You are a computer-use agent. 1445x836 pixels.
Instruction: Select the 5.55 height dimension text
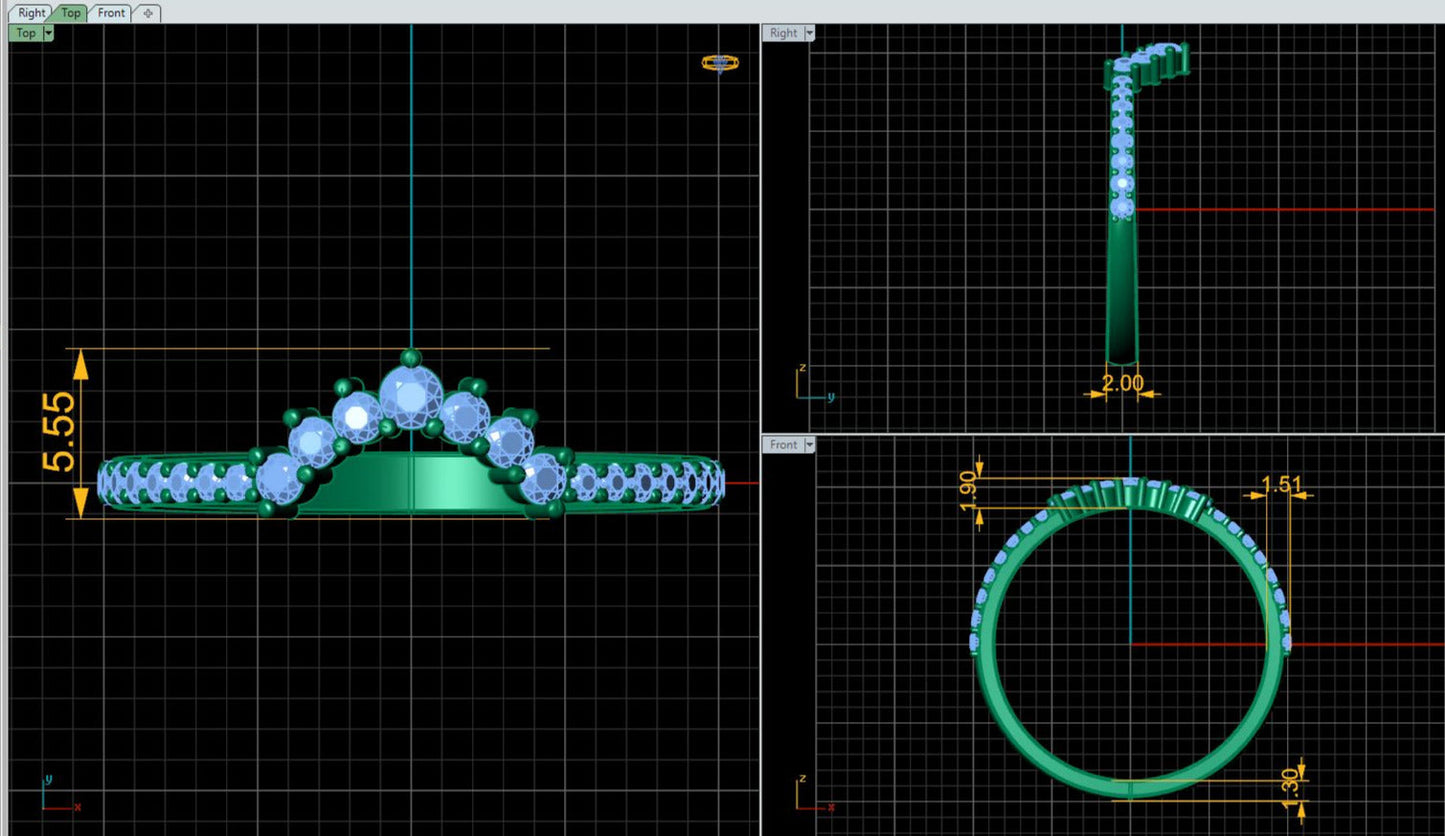coord(58,432)
